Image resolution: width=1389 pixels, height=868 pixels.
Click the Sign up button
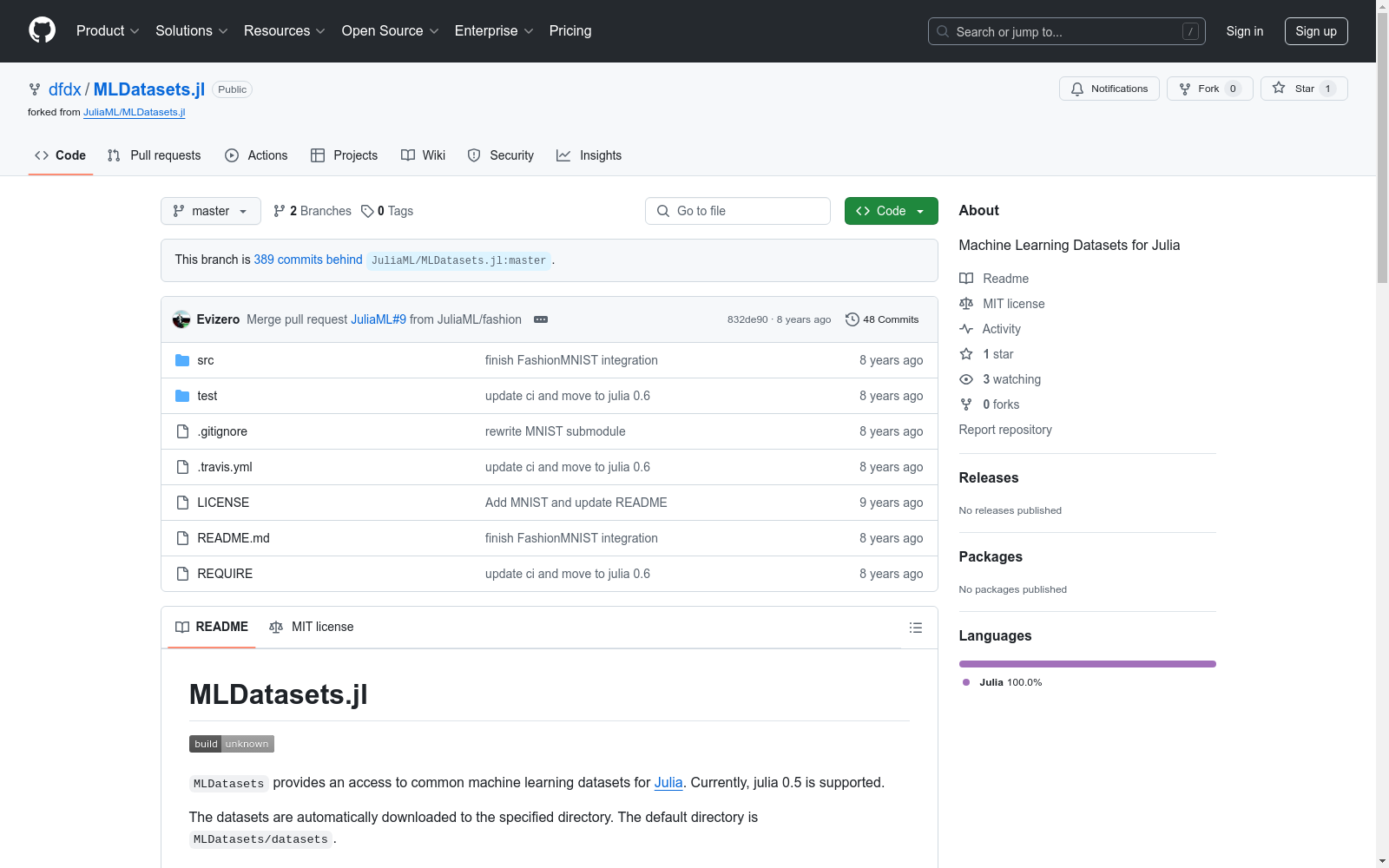point(1316,31)
